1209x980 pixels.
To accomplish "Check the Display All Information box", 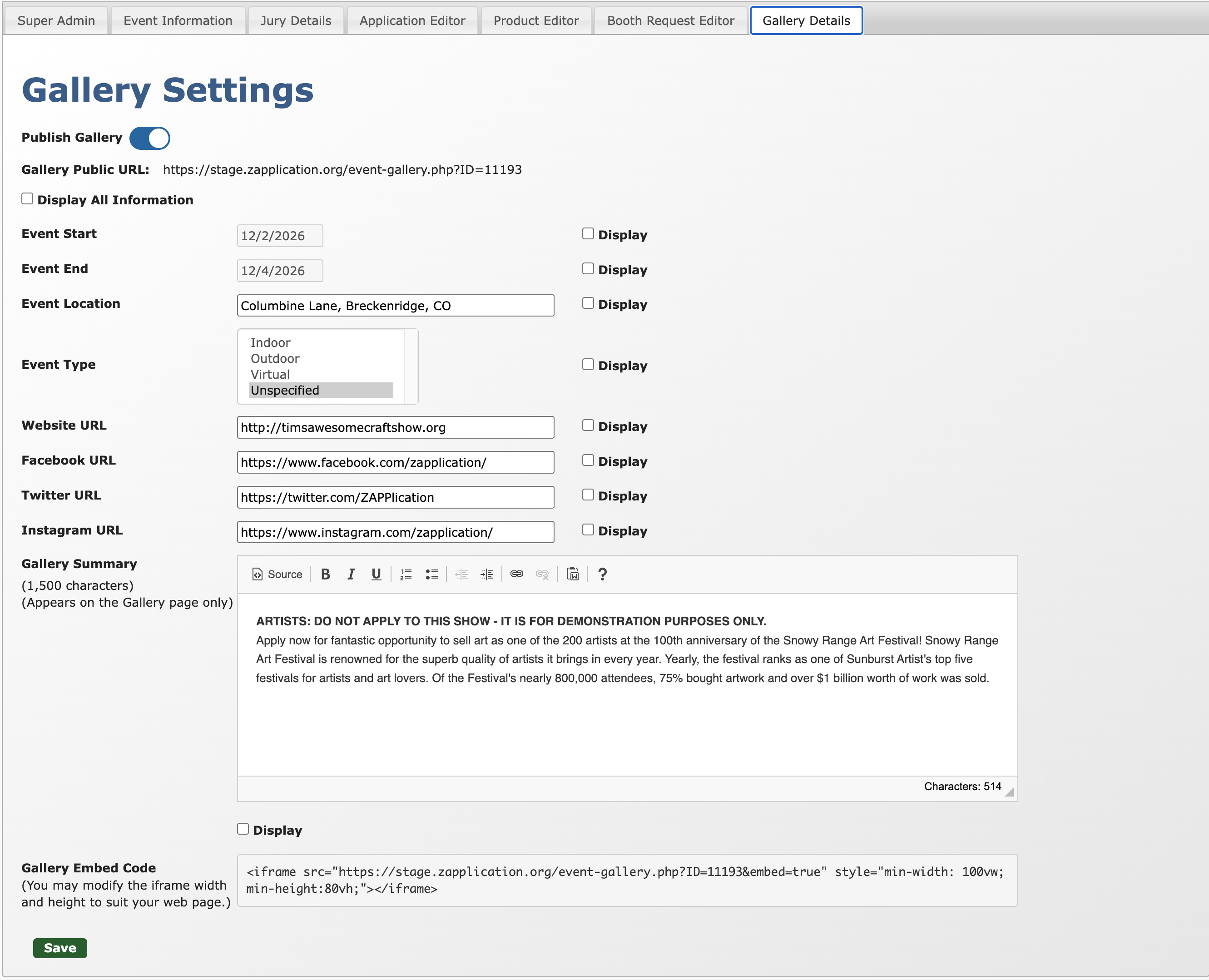I will pyautogui.click(x=27, y=199).
